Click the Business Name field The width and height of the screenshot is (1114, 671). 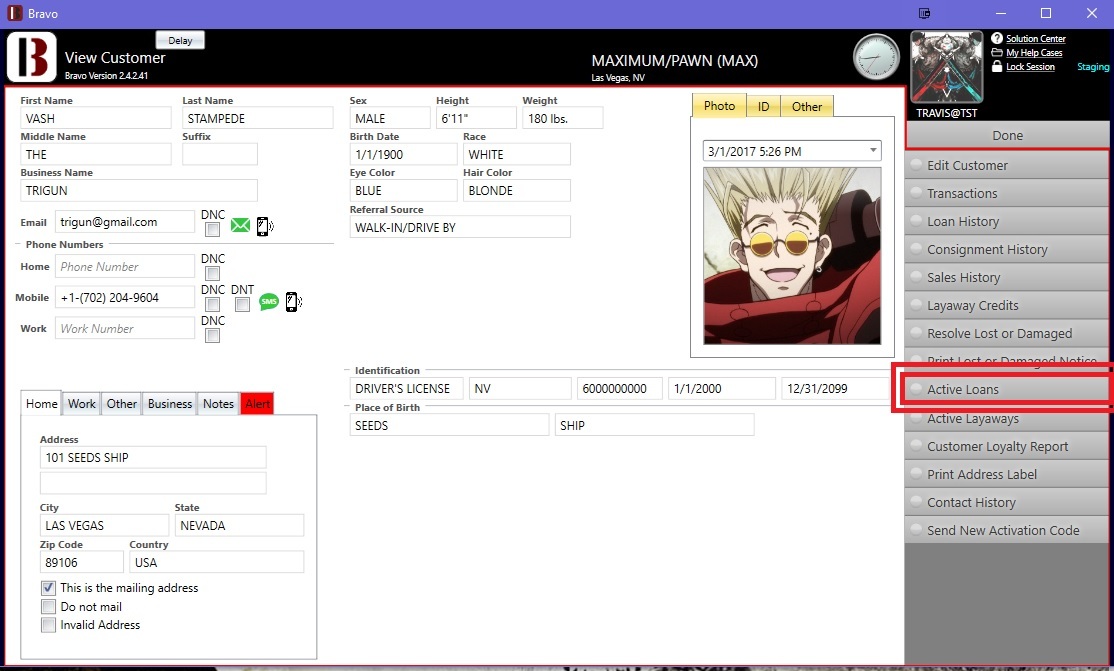pyautogui.click(x=139, y=190)
